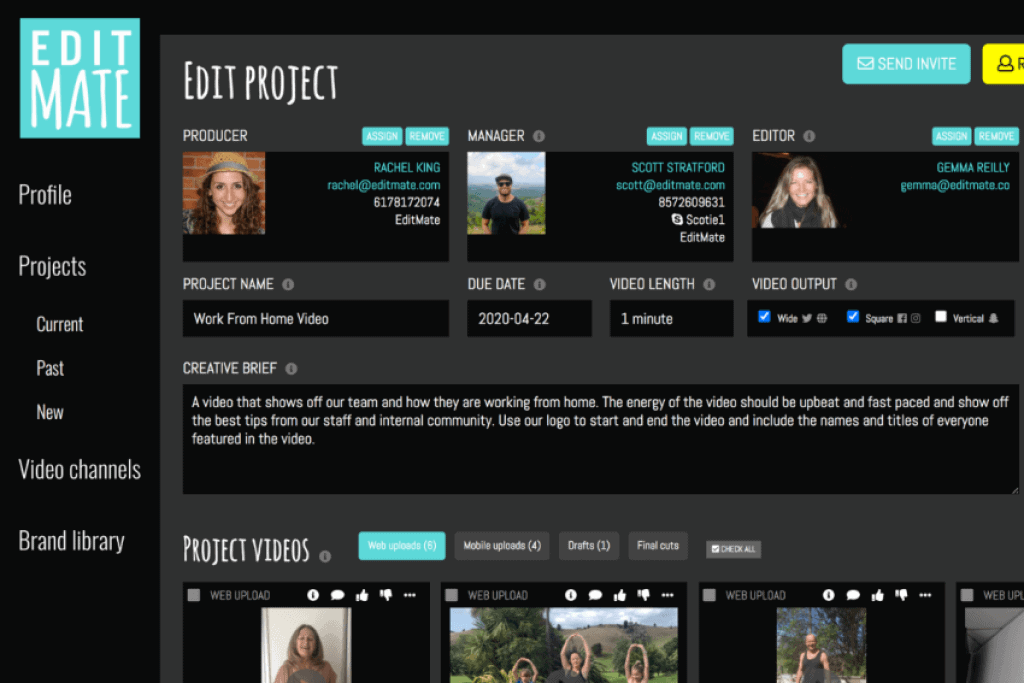Uncheck the Wide video output checkbox

click(x=765, y=317)
